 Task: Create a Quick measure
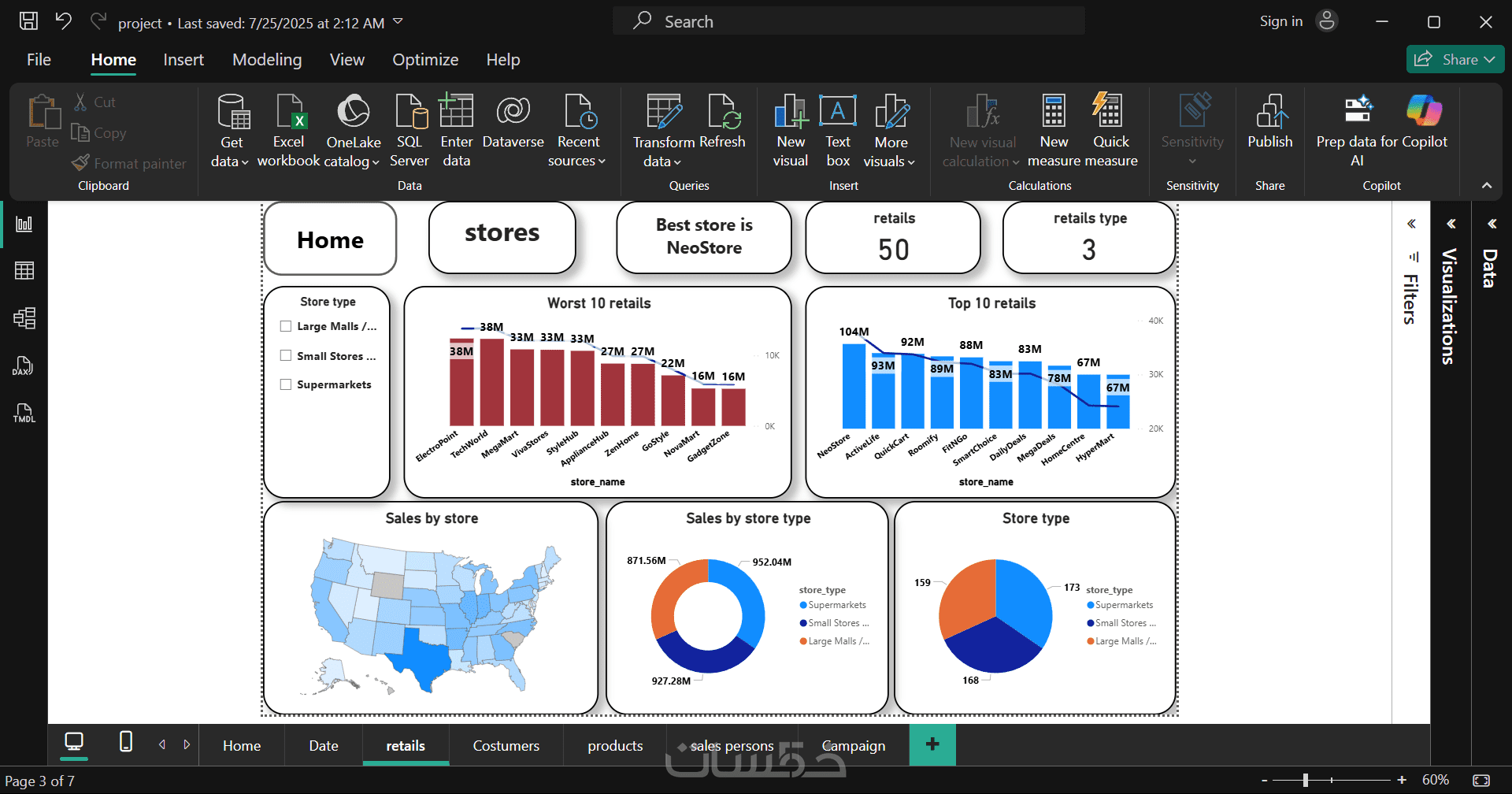(x=1111, y=131)
